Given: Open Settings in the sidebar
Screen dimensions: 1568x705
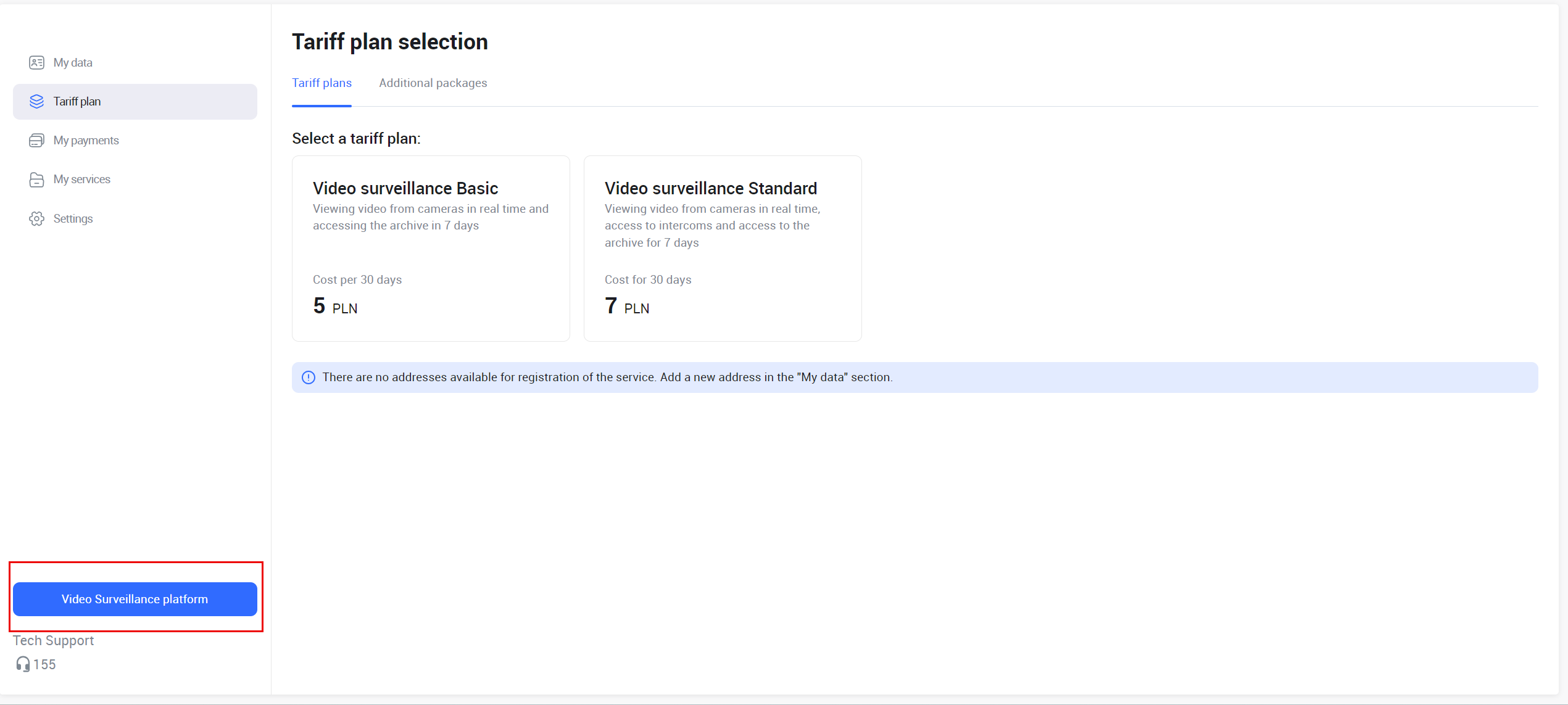Looking at the screenshot, I should pos(73,219).
